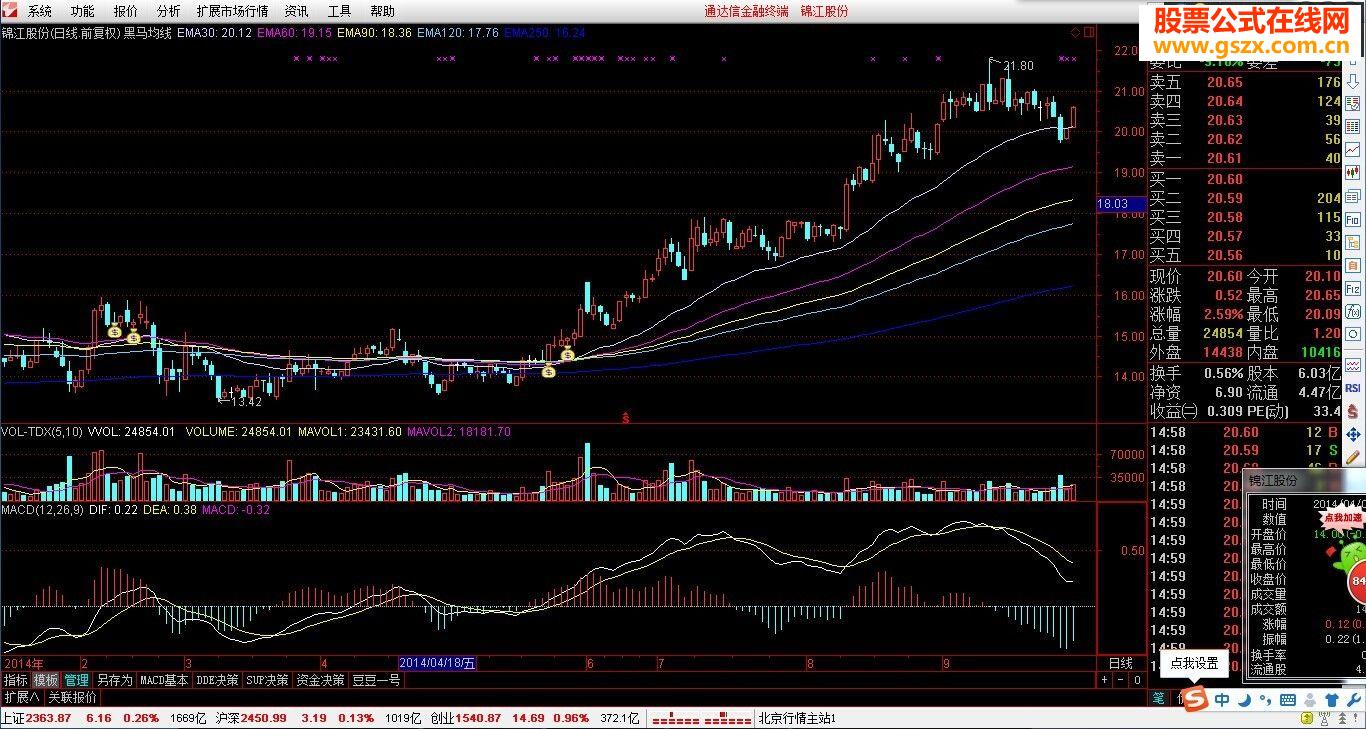This screenshot has width=1366, height=729.
Task: Select the 模板 tab at bottom
Action: pyautogui.click(x=46, y=680)
